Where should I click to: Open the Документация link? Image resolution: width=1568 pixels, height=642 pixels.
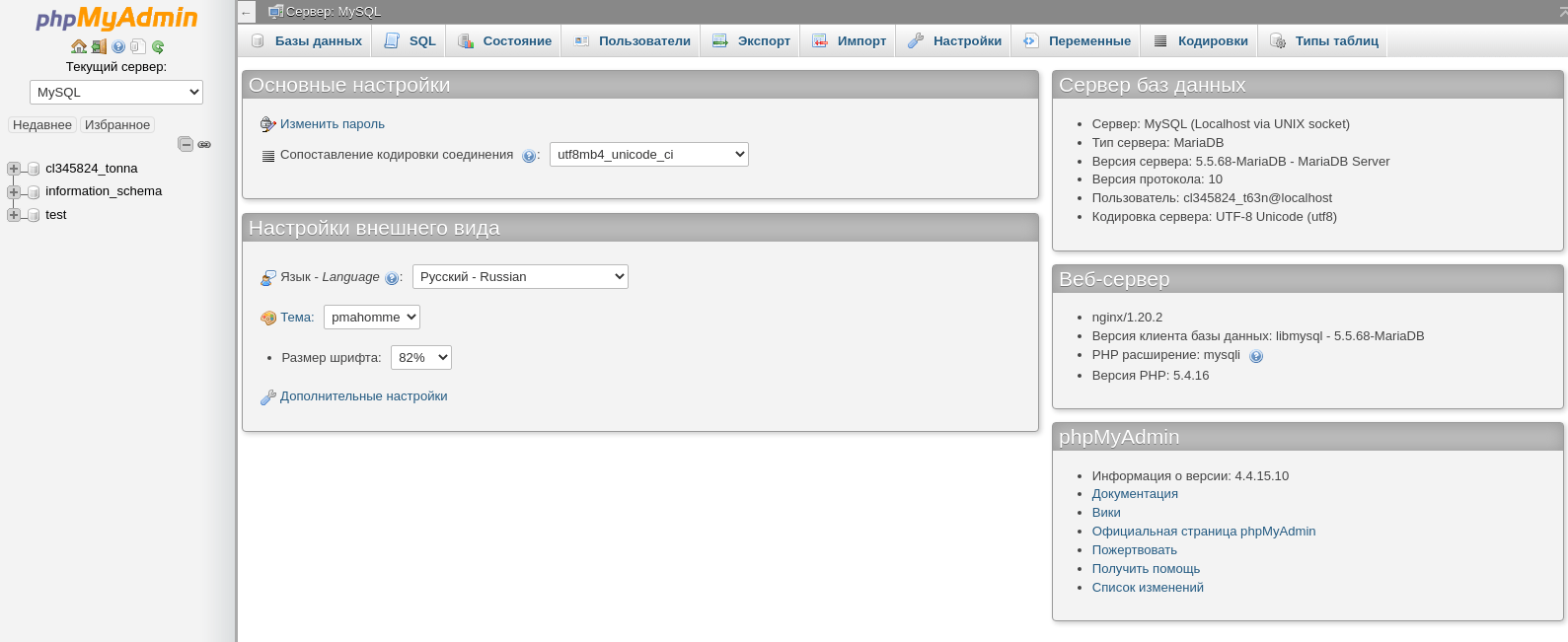[1135, 494]
